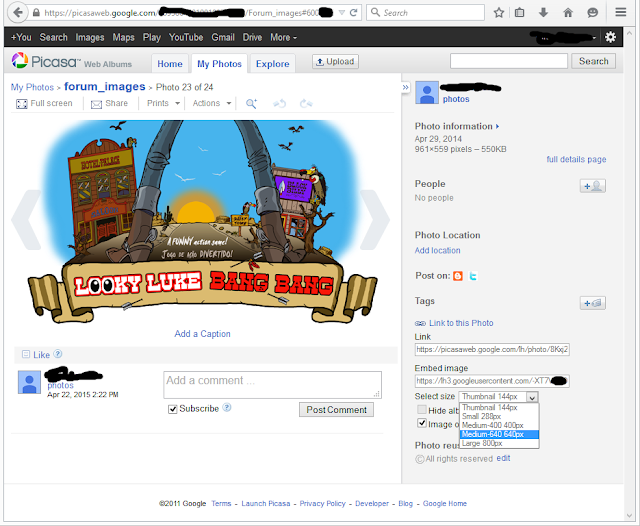This screenshot has height=526, width=640.
Task: Click the user avatar in sidebar
Action: (x=427, y=93)
